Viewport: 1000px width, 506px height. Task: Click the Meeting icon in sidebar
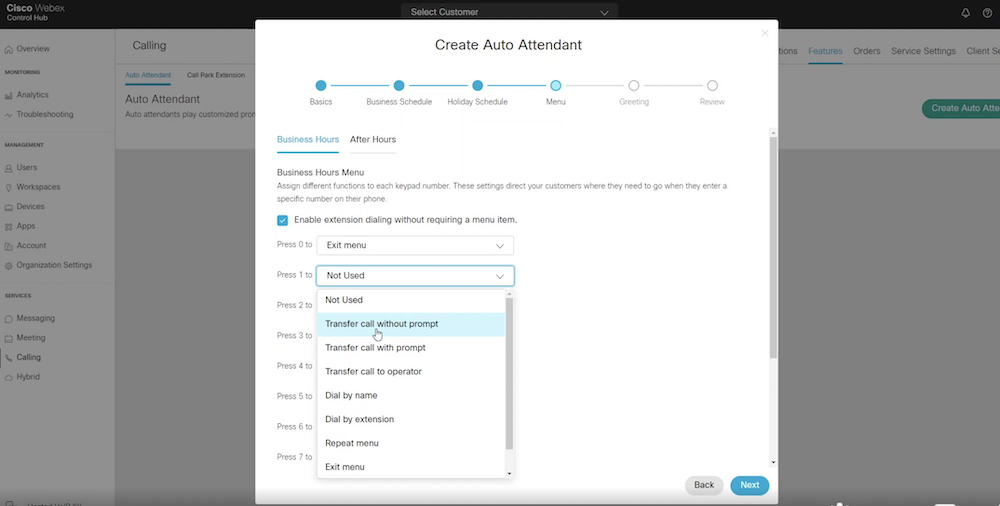(x=9, y=338)
